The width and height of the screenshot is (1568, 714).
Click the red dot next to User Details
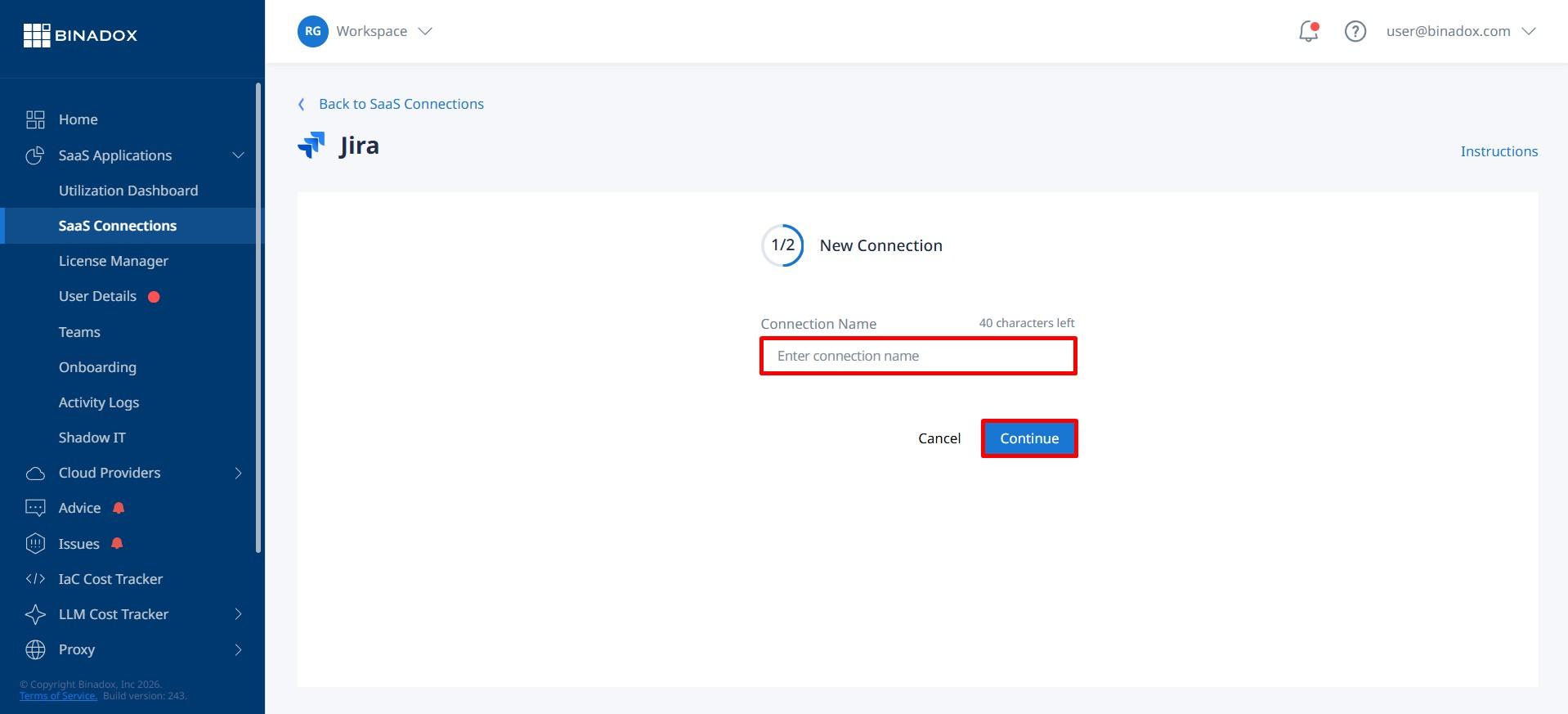[x=154, y=297]
